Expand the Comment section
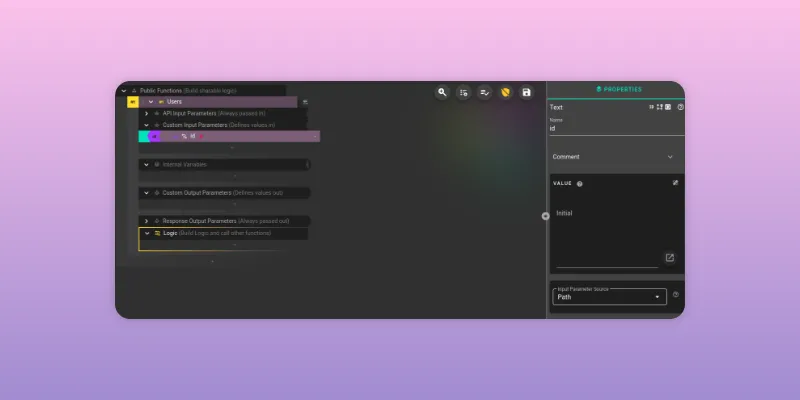The width and height of the screenshot is (800, 400). [x=669, y=157]
